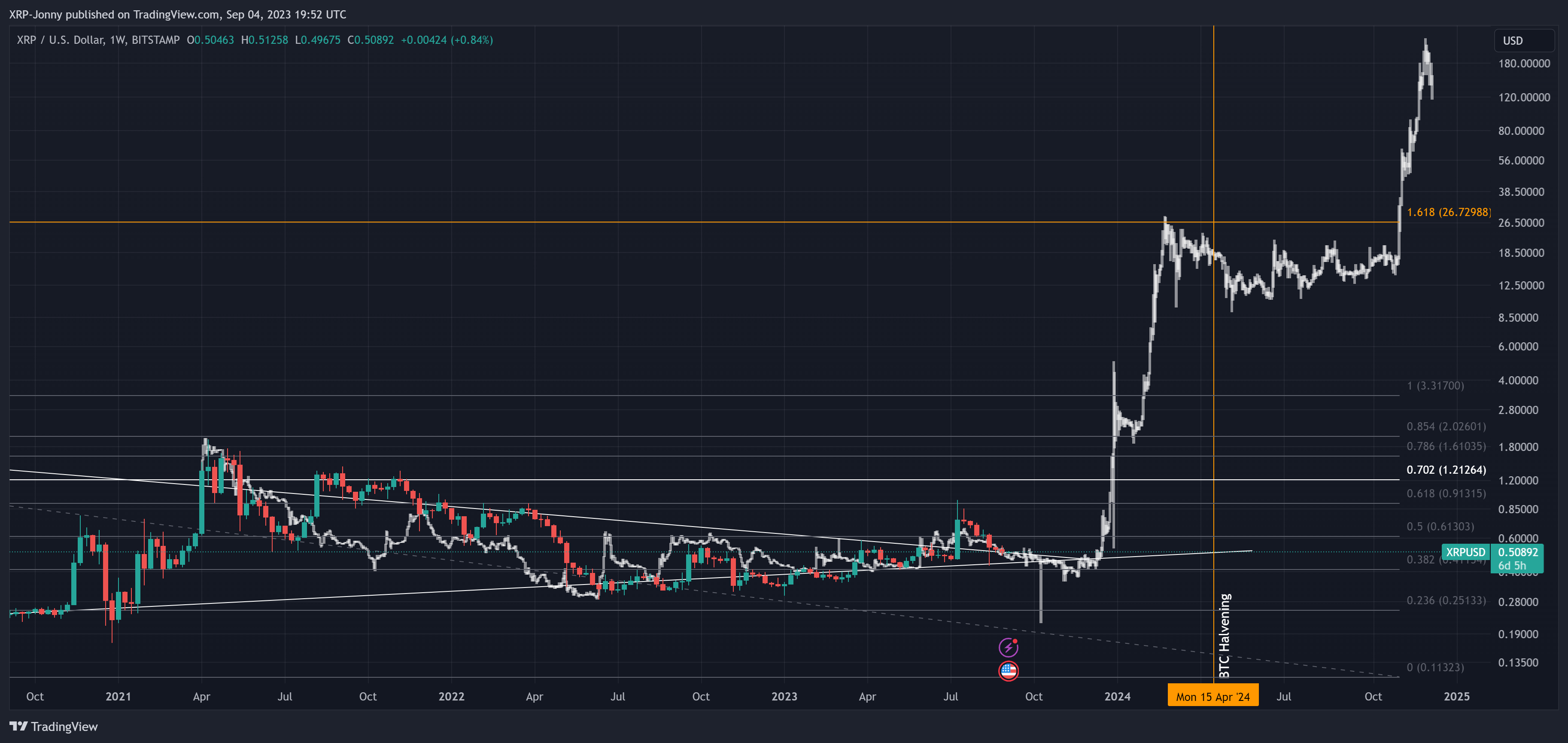Click the low value L0.49675
The image size is (1568, 743).
317,40
